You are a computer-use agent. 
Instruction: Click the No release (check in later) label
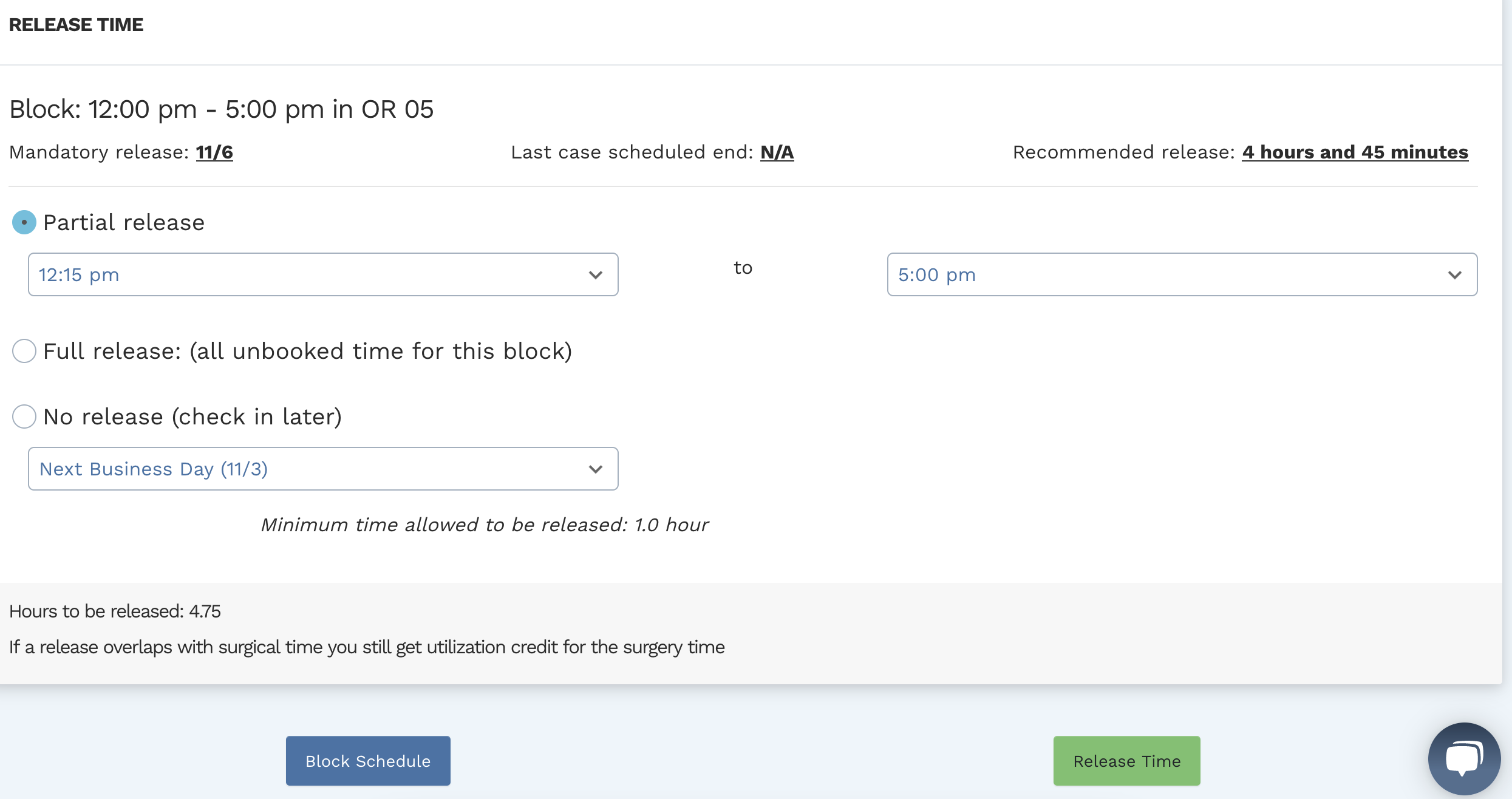(x=192, y=416)
